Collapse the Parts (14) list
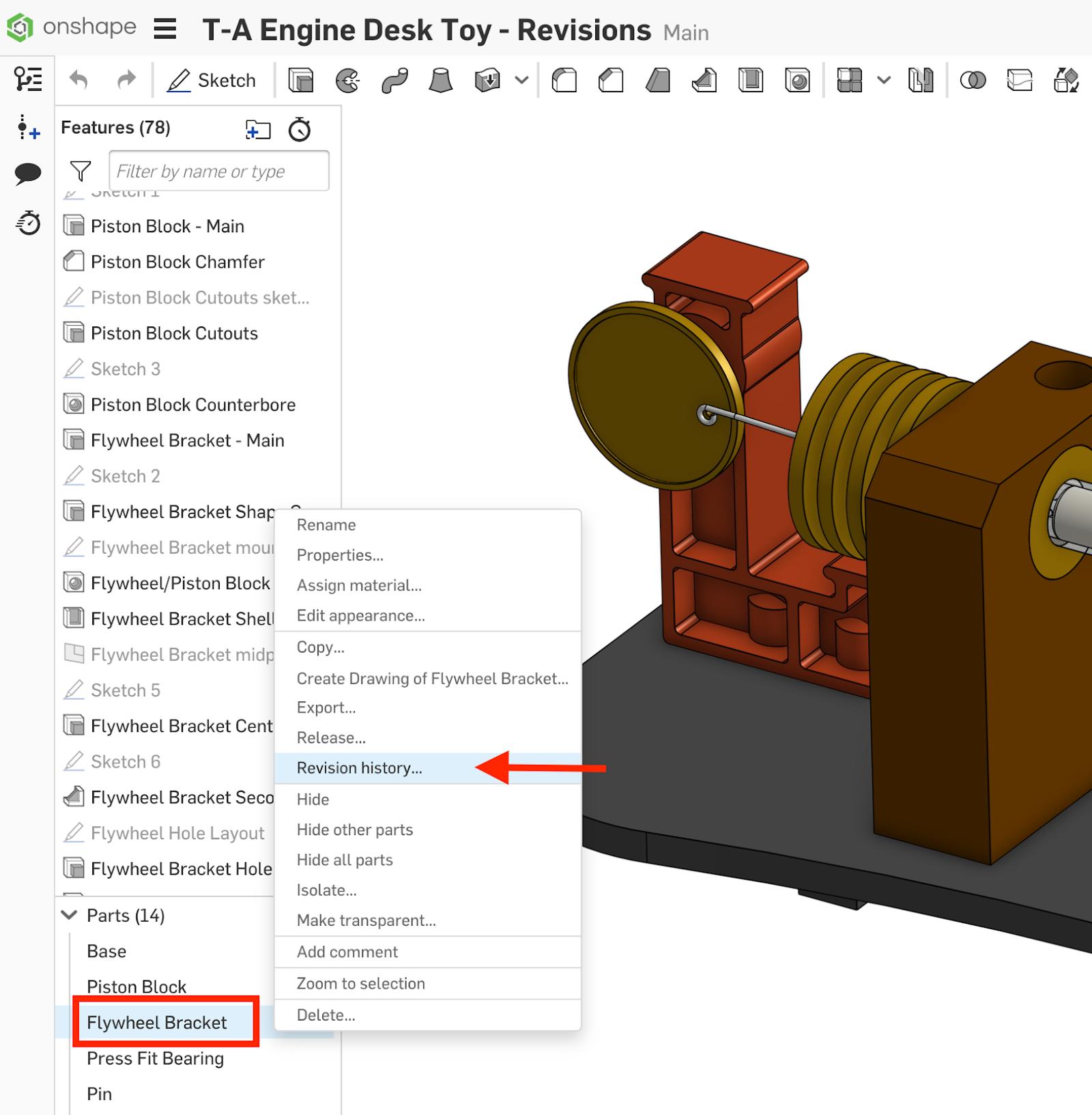The width and height of the screenshot is (1092, 1115). (x=69, y=915)
